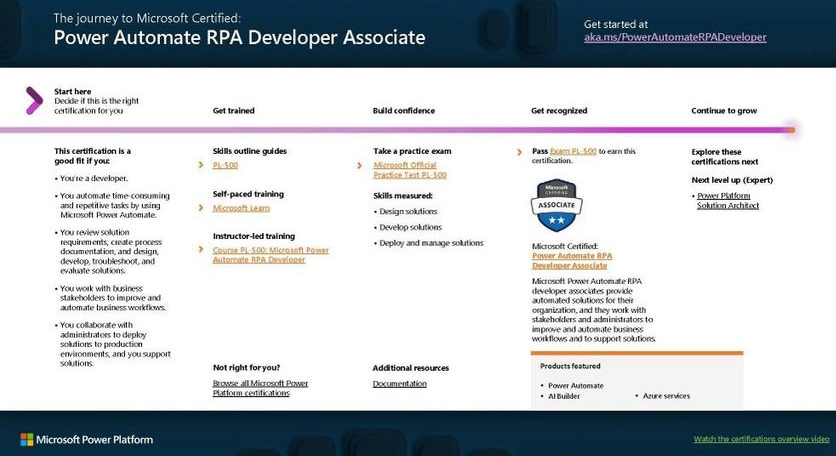Open Course PL-500 instructor-led training link
Viewport: 836px width, 456px height.
pyautogui.click(x=271, y=255)
